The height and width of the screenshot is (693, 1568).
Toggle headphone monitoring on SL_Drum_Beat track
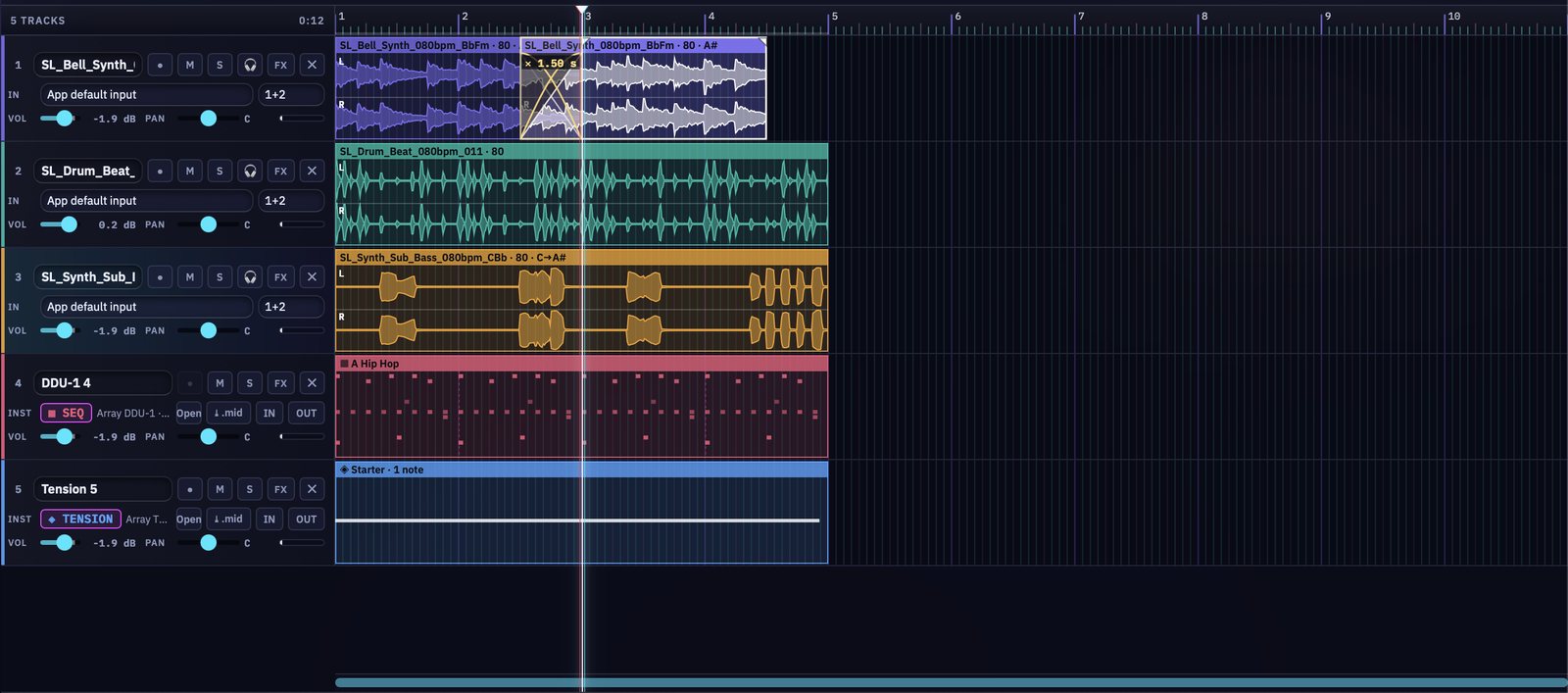(x=250, y=171)
